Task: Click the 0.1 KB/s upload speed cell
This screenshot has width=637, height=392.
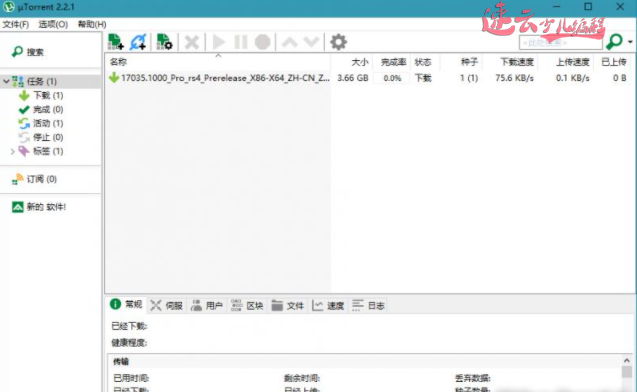Action: 572,78
